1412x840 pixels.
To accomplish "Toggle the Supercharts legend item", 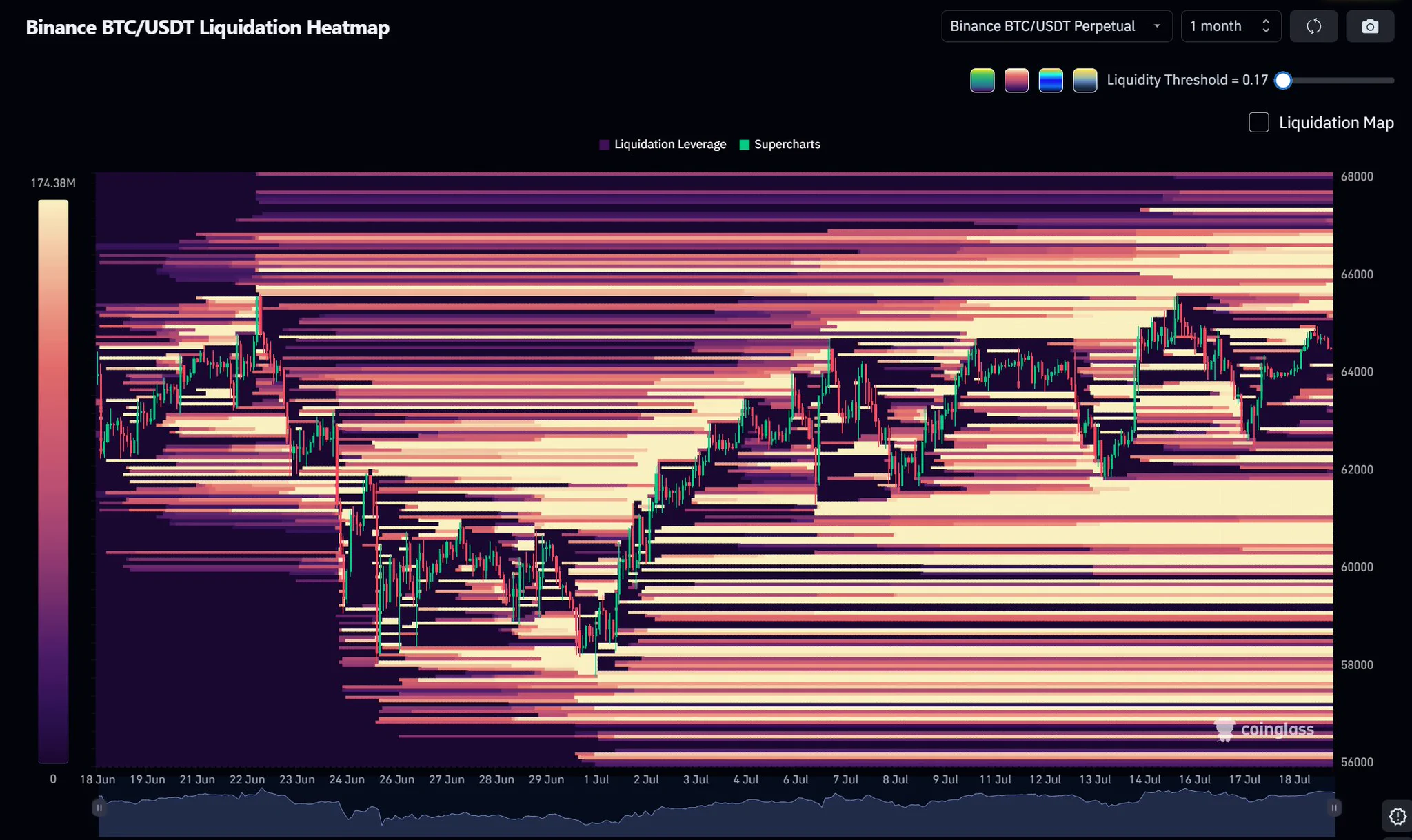I will 780,145.
